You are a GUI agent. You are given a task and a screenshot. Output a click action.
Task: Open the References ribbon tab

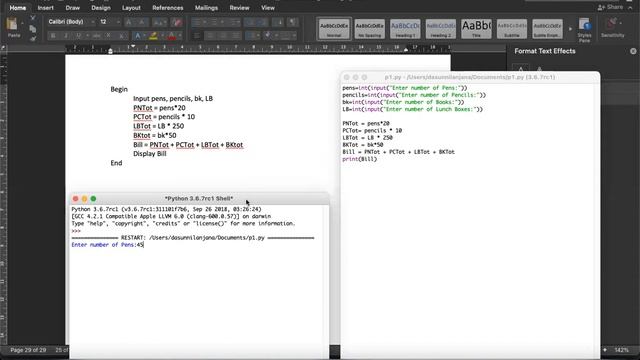pyautogui.click(x=167, y=8)
